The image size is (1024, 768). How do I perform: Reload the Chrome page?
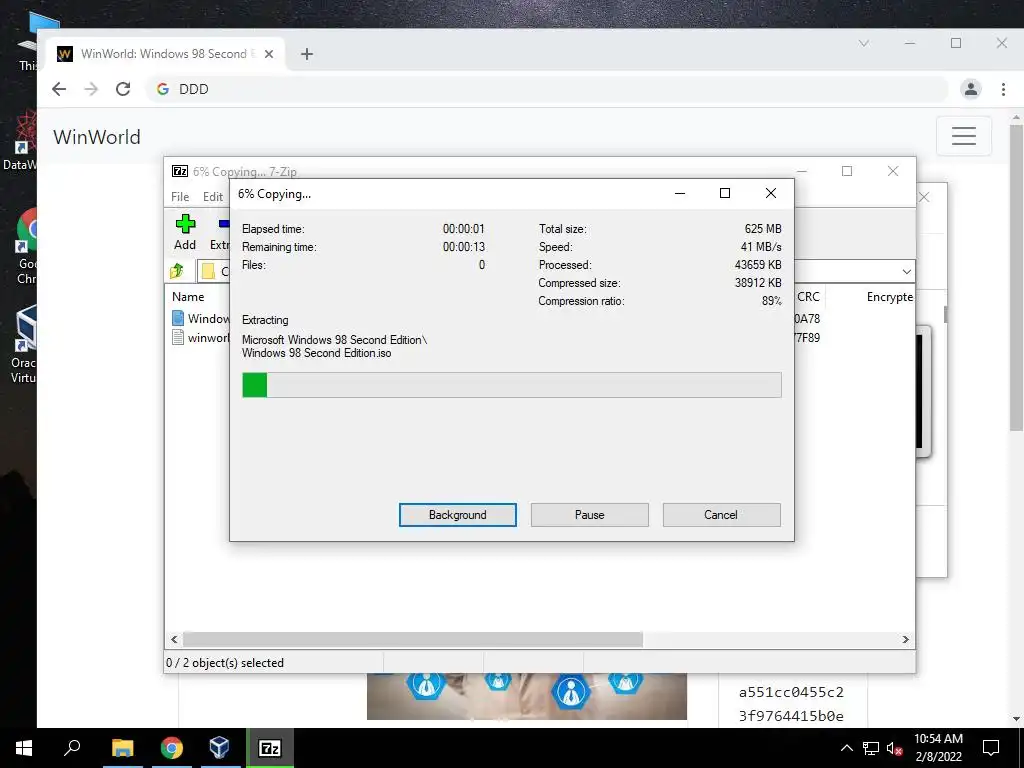123,89
